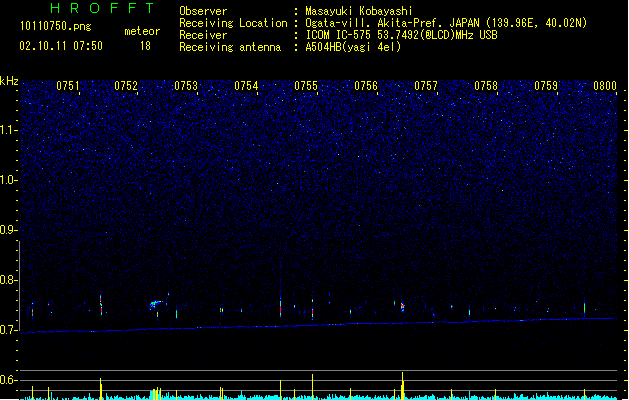Click the 0758 time marker
The height and width of the screenshot is (400, 629).
coord(486,86)
